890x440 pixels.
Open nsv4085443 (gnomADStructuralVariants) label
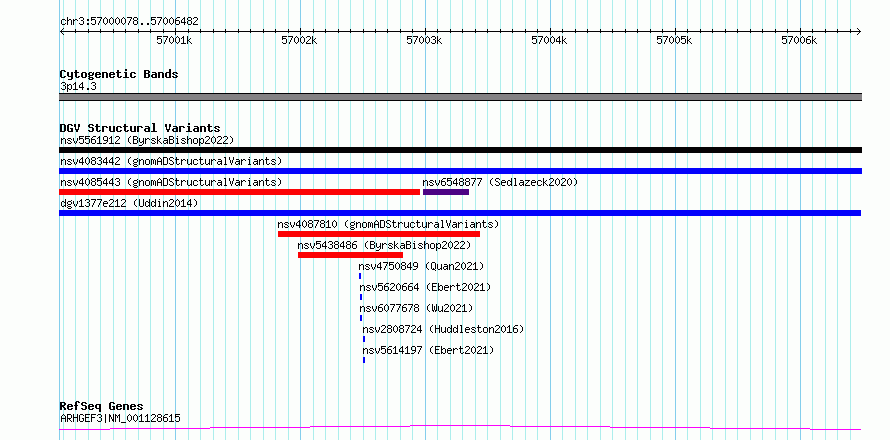[171, 182]
